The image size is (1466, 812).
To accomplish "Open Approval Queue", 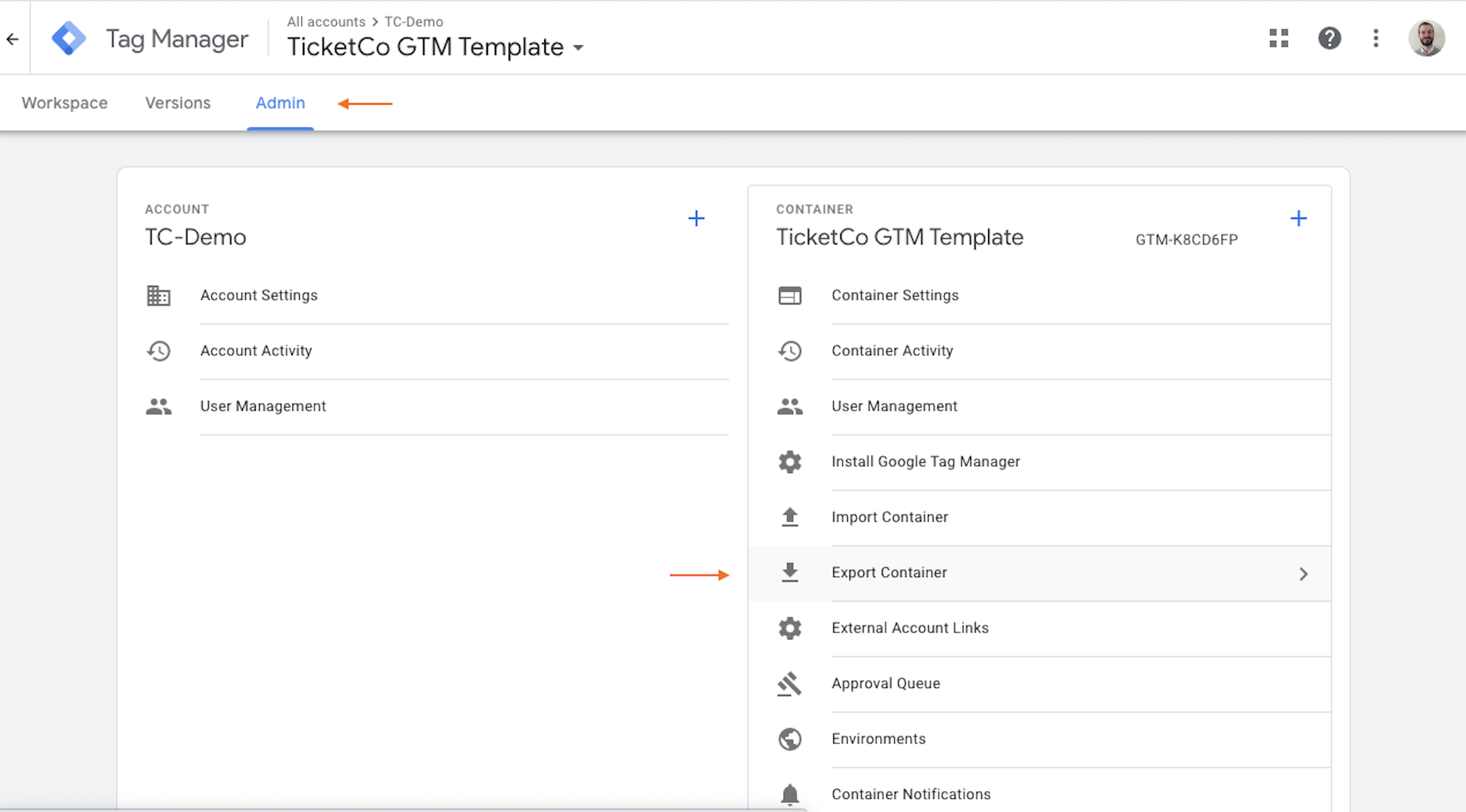I will click(x=886, y=683).
